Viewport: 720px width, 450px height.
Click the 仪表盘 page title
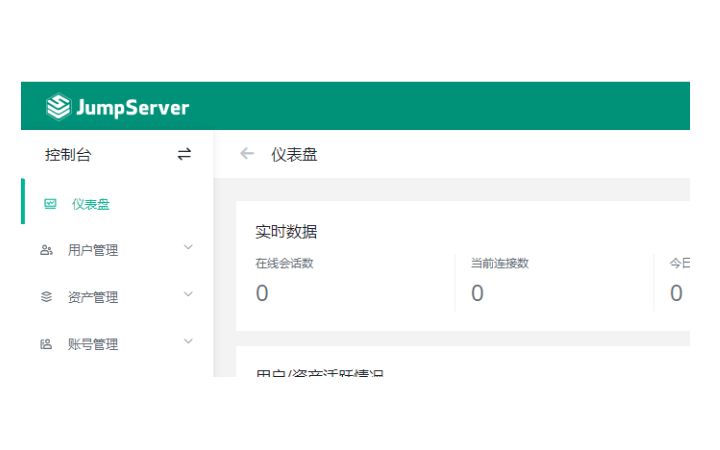(x=294, y=155)
